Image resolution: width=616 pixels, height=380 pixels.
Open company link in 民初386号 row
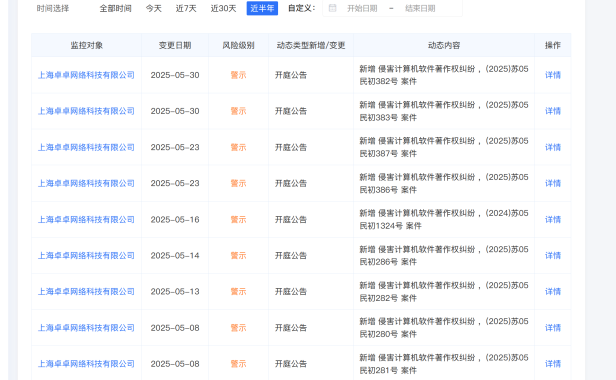coord(86,184)
